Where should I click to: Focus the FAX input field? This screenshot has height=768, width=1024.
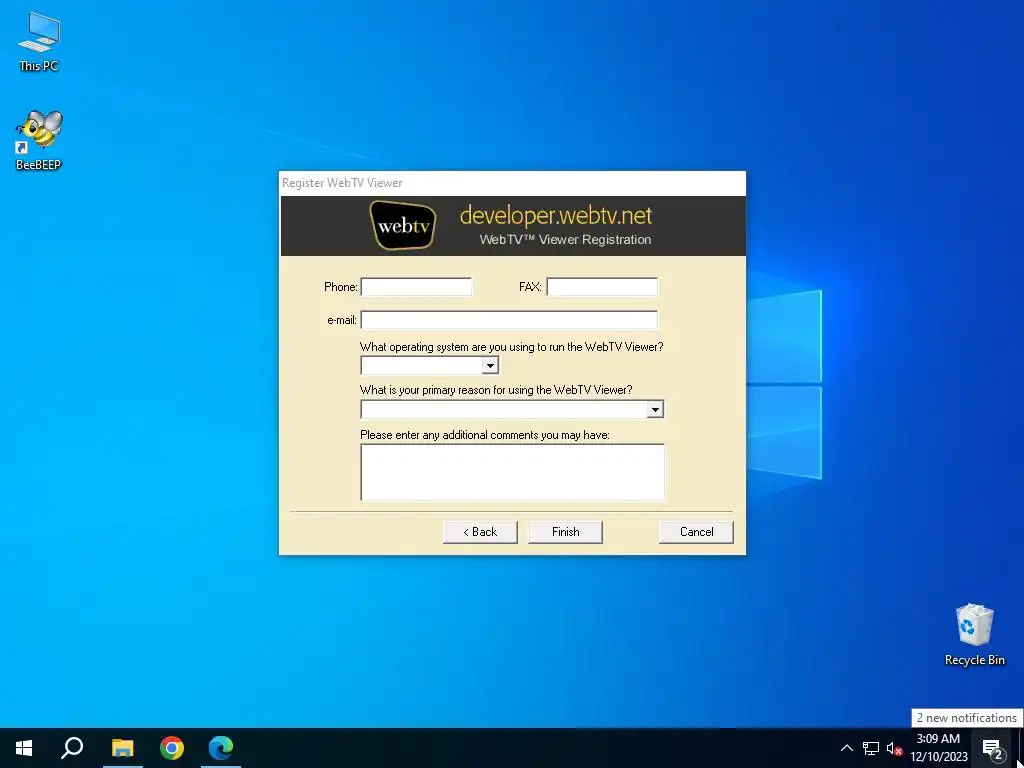pos(602,287)
